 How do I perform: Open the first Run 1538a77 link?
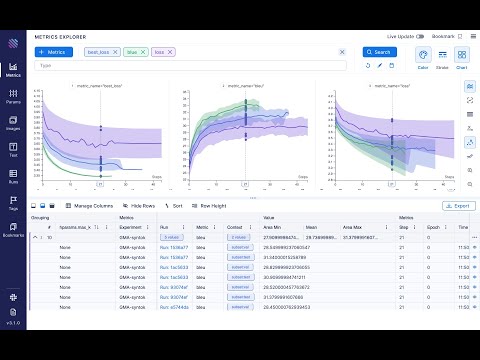174,247
